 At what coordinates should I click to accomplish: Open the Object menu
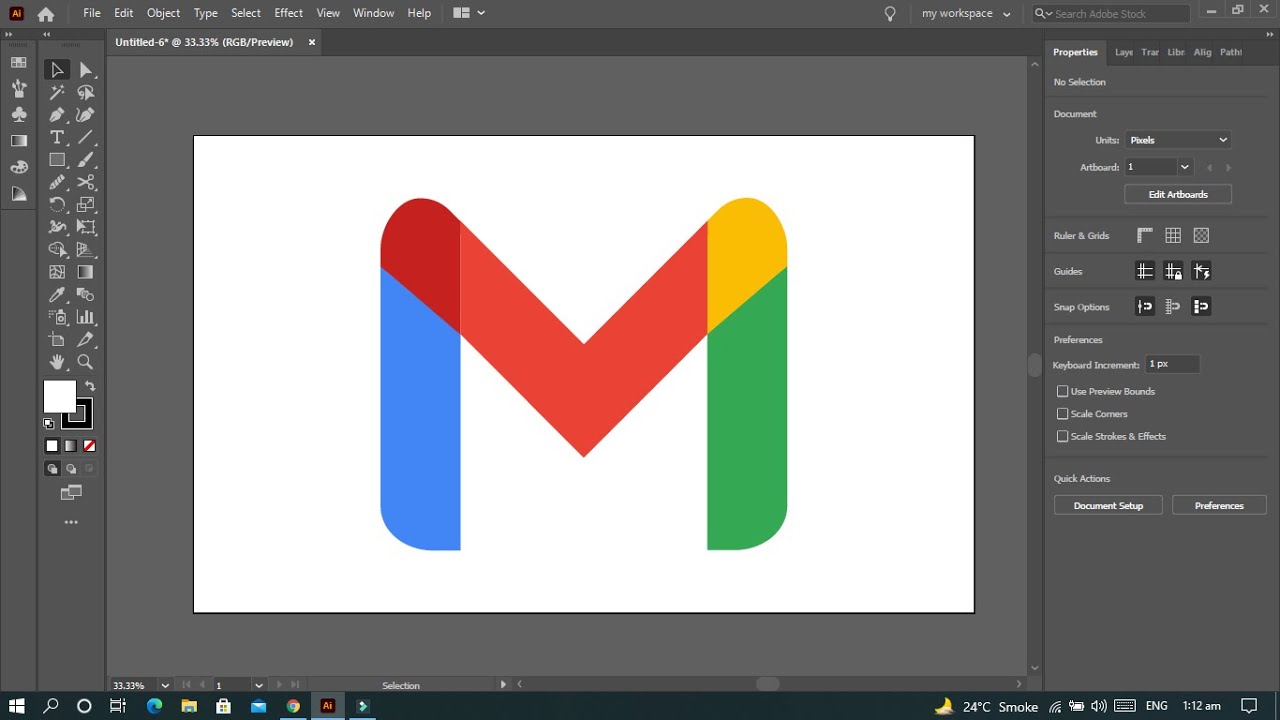click(163, 13)
